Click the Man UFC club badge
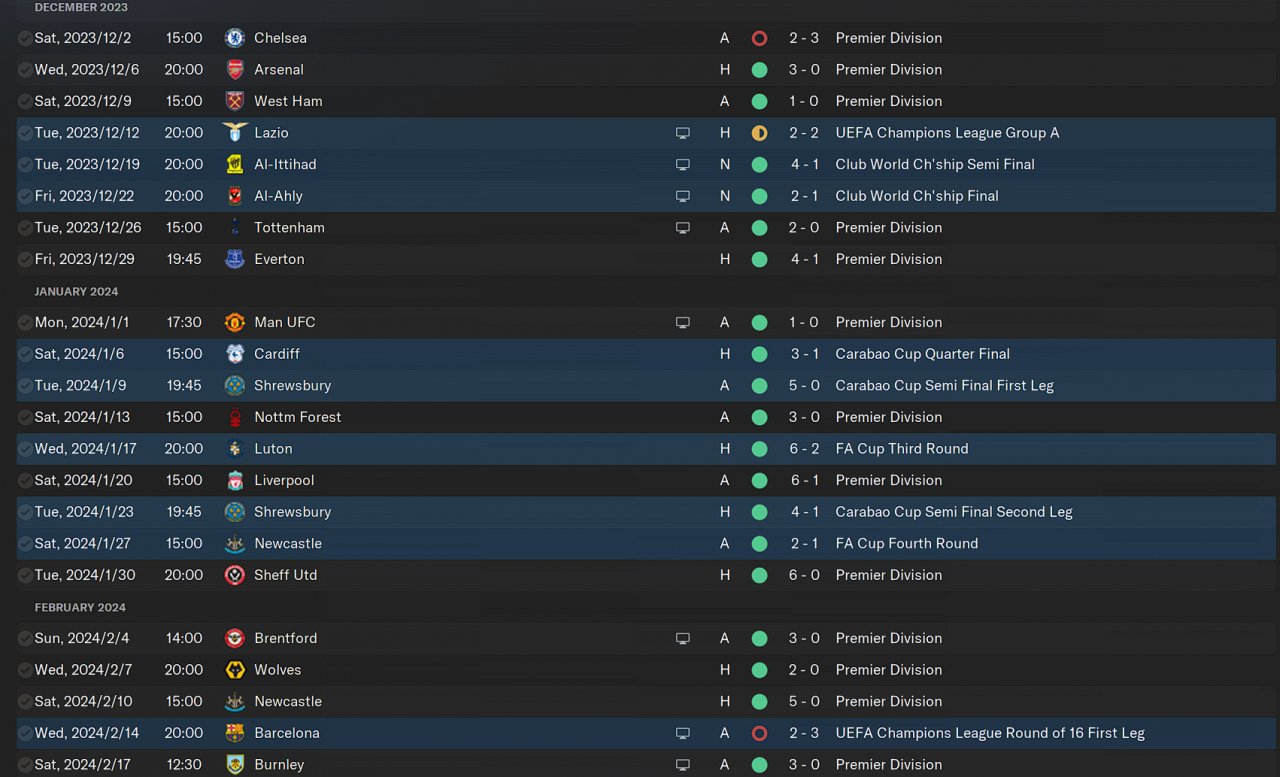This screenshot has width=1280, height=777. [235, 322]
